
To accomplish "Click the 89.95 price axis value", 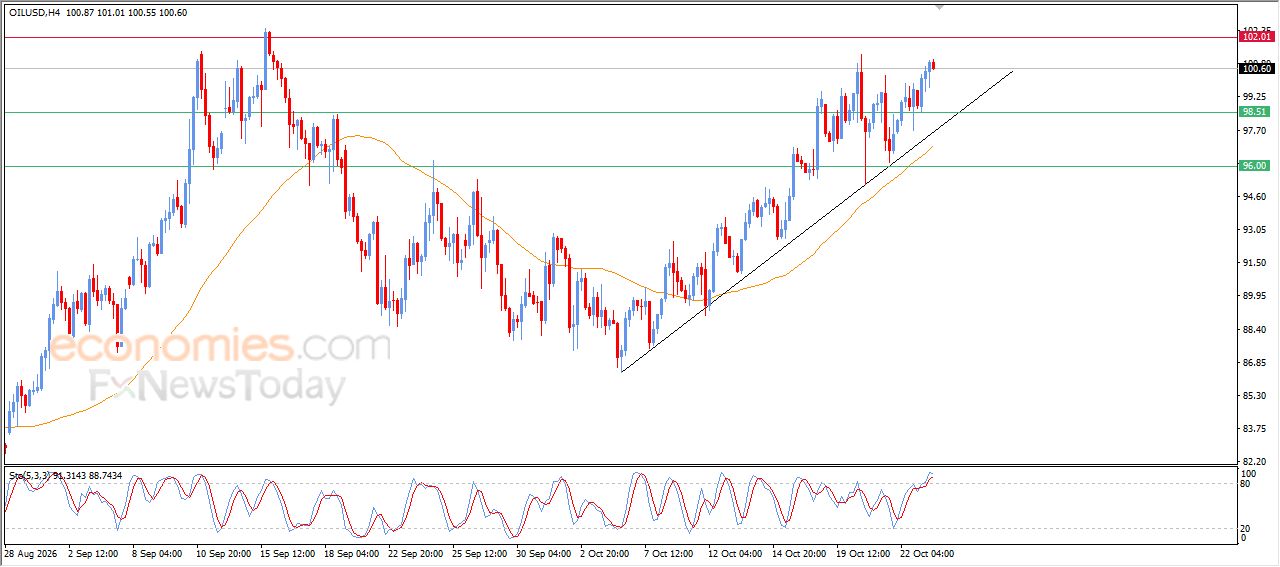I will [1254, 296].
